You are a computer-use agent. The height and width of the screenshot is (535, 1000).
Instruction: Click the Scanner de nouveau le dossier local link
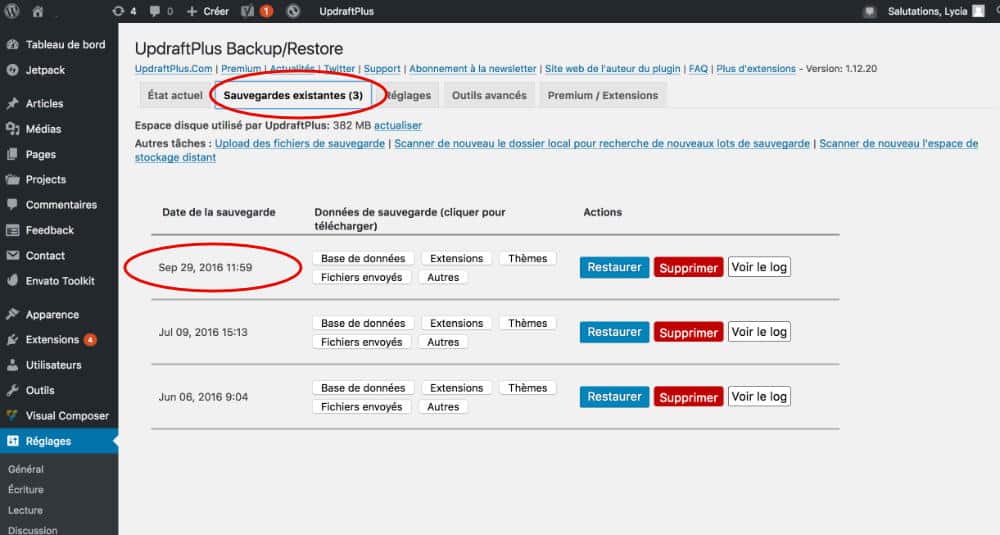click(602, 143)
